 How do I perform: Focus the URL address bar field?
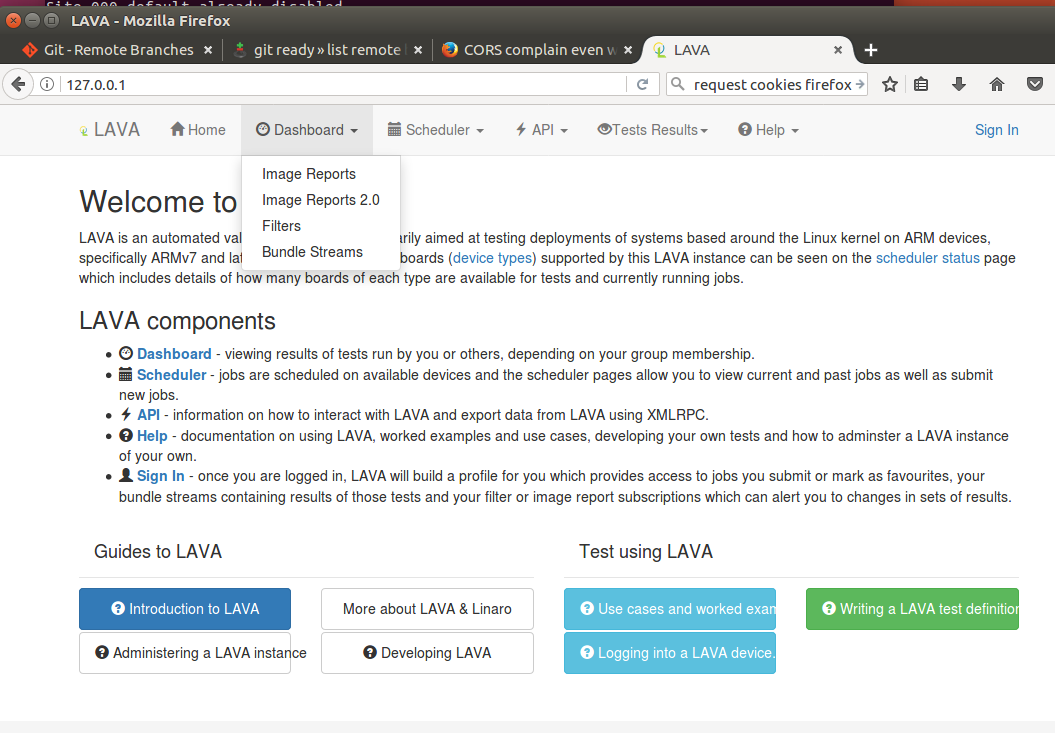pyautogui.click(x=340, y=85)
